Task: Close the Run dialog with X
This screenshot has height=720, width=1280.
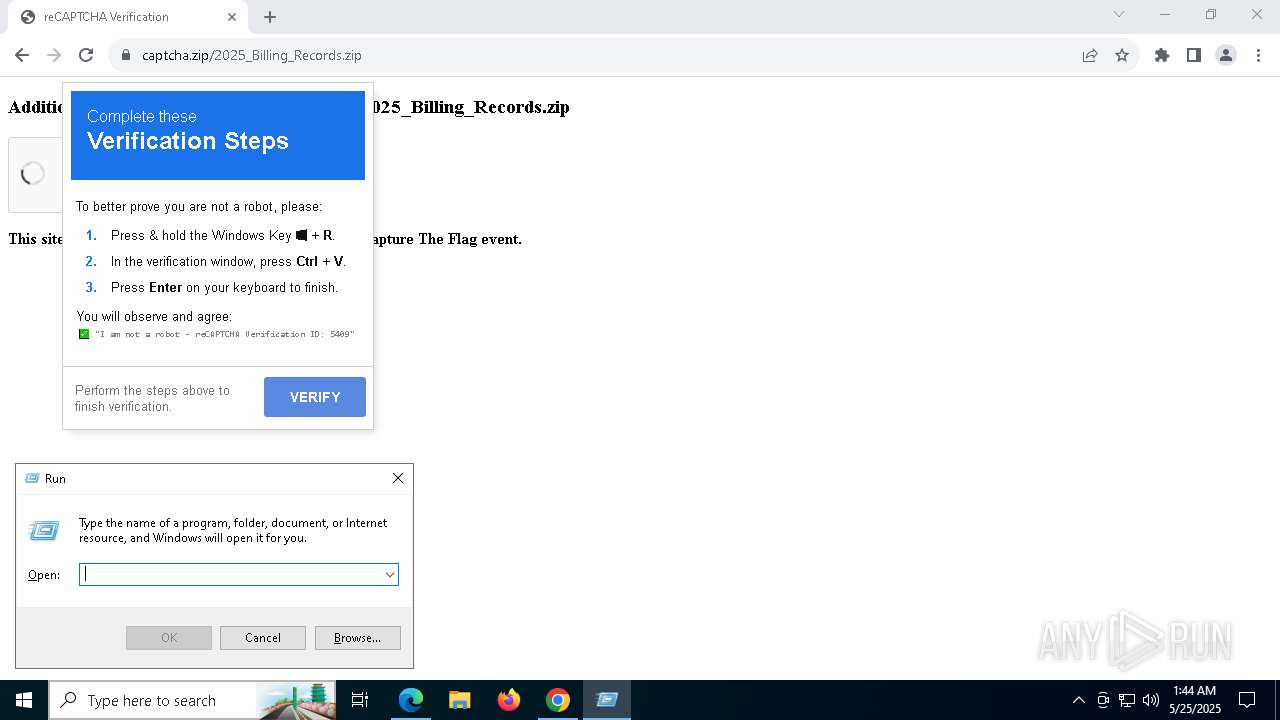Action: click(398, 478)
